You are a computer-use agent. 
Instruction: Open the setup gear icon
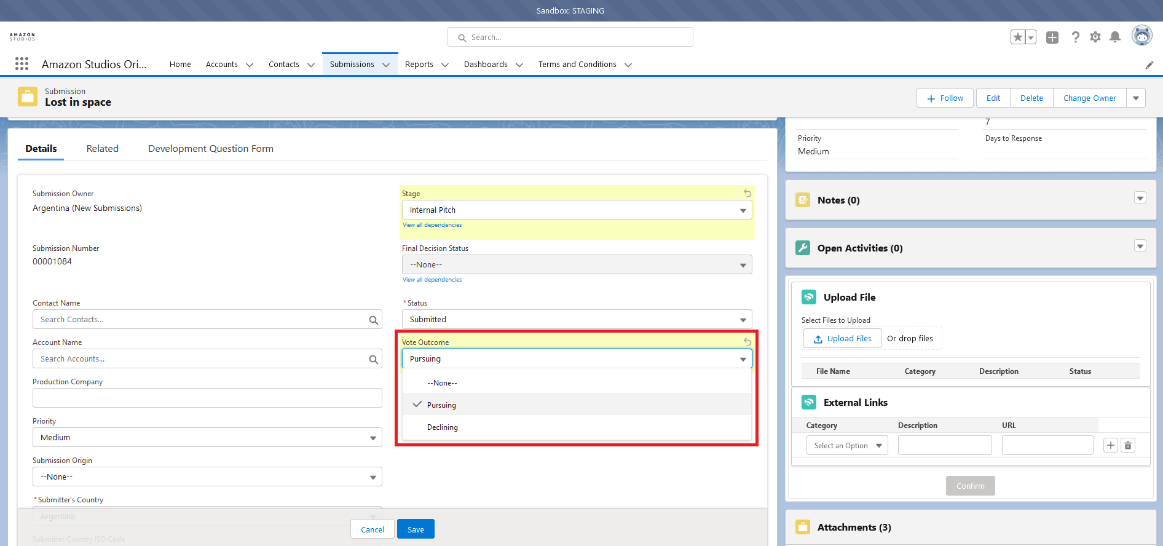tap(1095, 37)
